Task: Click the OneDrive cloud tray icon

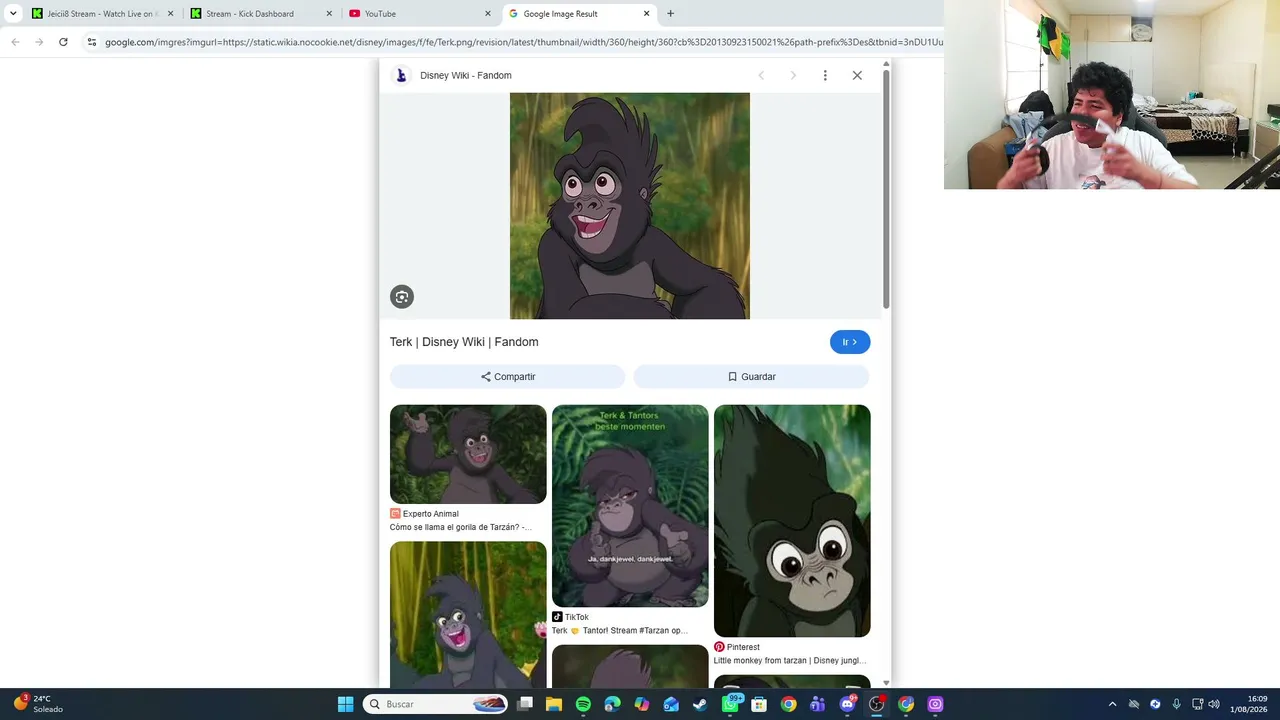Action: pyautogui.click(x=1134, y=704)
